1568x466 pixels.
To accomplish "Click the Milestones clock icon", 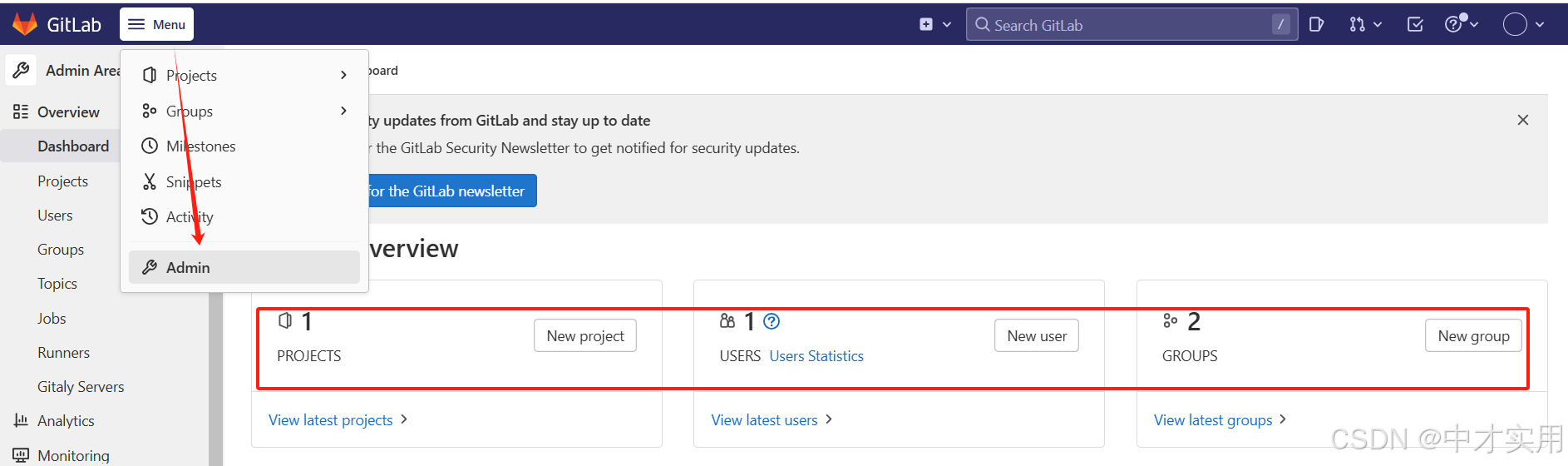I will click(150, 146).
